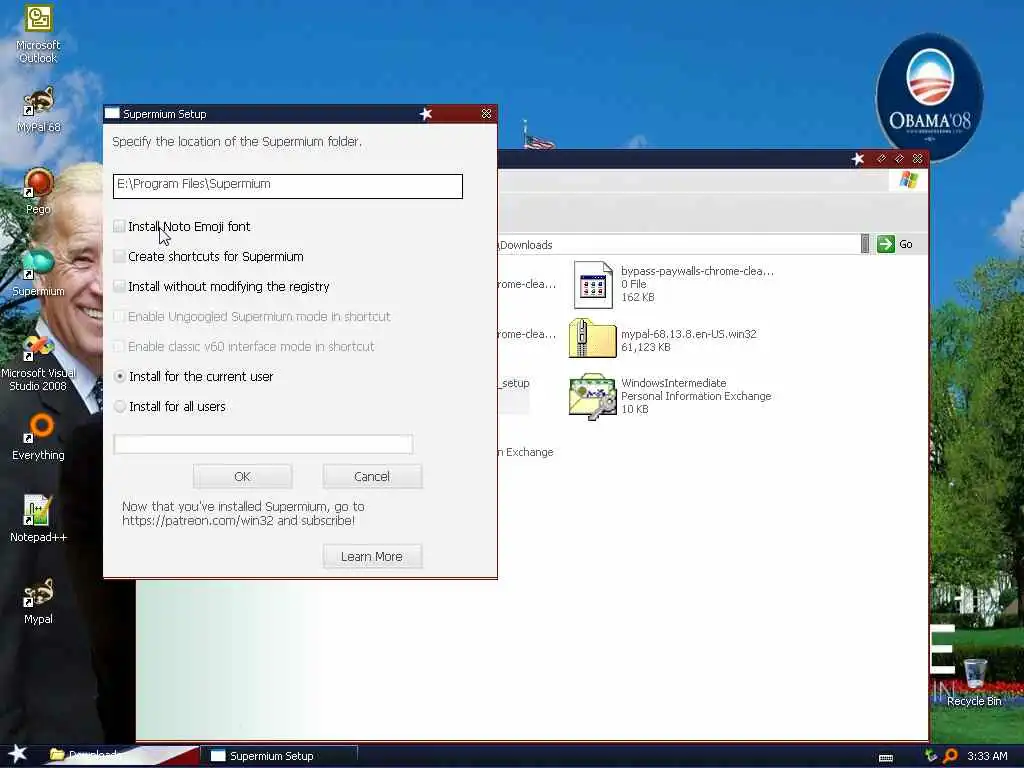This screenshot has width=1024, height=768.
Task: Click star icon in Supermium Setup title bar
Action: click(x=426, y=114)
